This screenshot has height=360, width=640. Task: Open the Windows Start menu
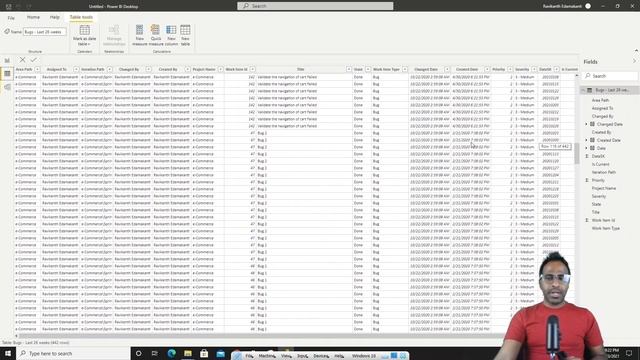(x=8, y=353)
